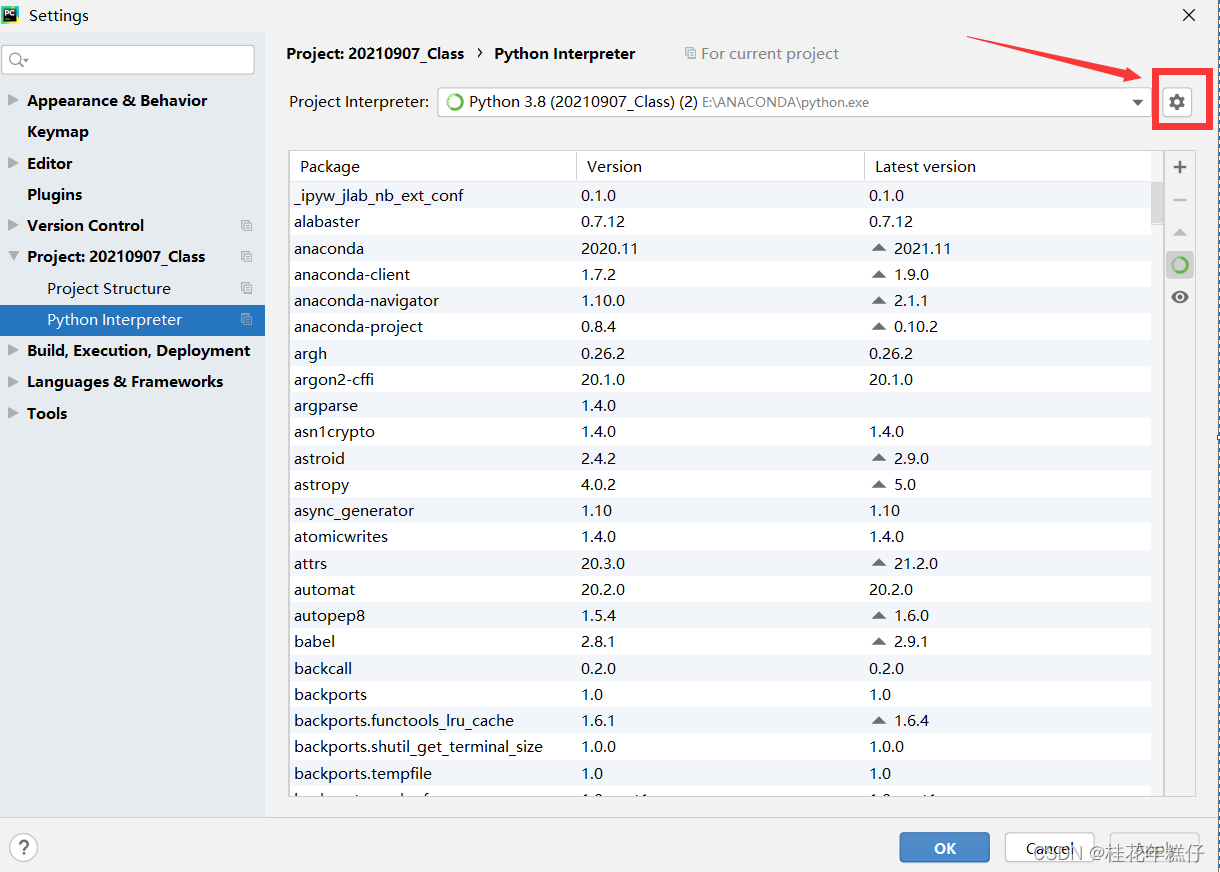This screenshot has height=872, width=1220.
Task: Select the backports.functools_lru_cache row
Action: (x=720, y=720)
